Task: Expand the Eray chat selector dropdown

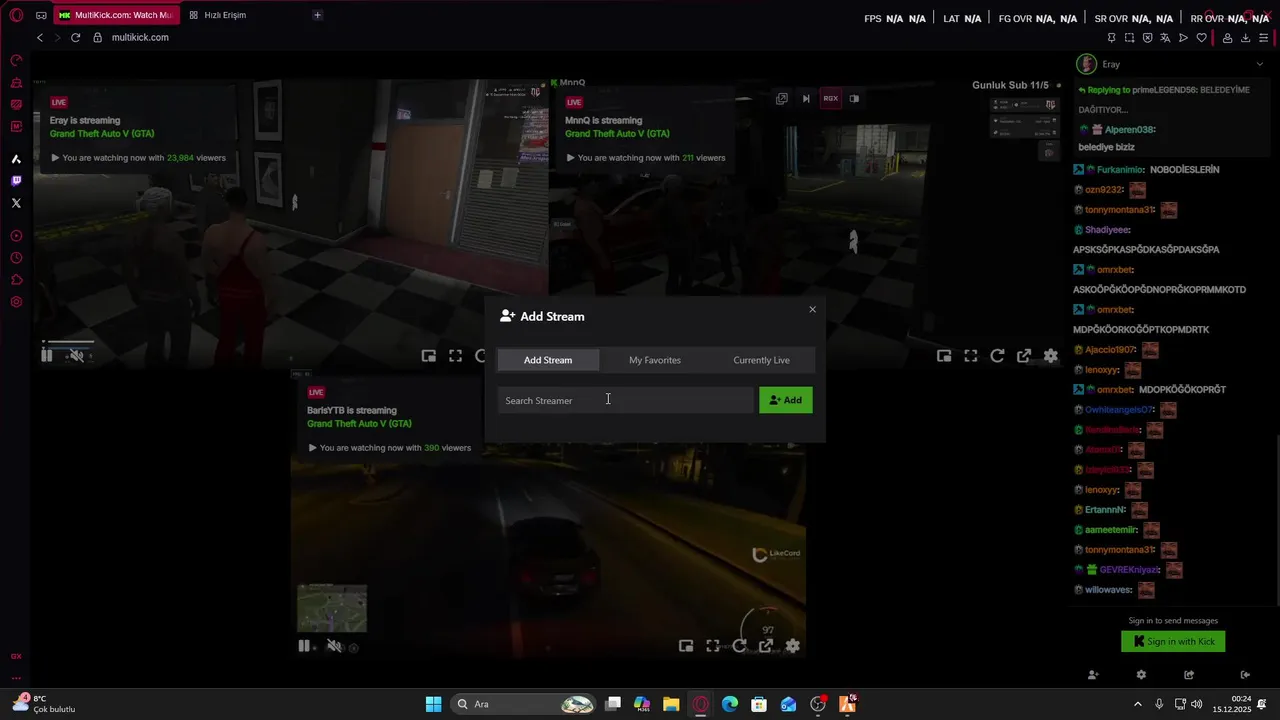Action: click(1259, 64)
